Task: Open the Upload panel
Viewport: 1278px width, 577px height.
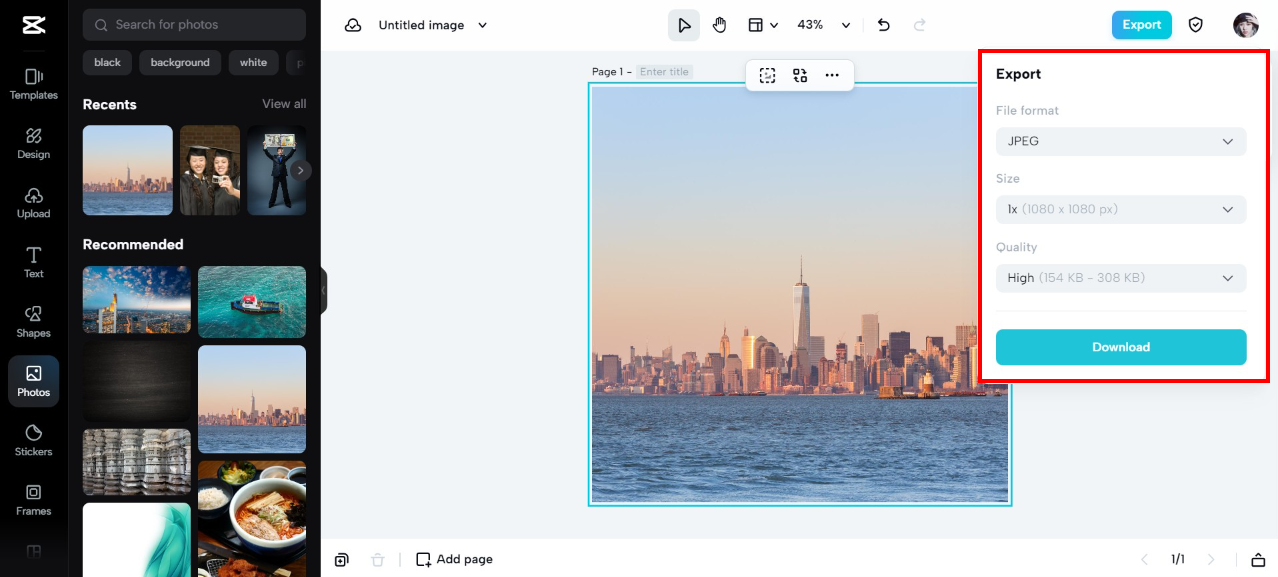Action: (x=34, y=202)
